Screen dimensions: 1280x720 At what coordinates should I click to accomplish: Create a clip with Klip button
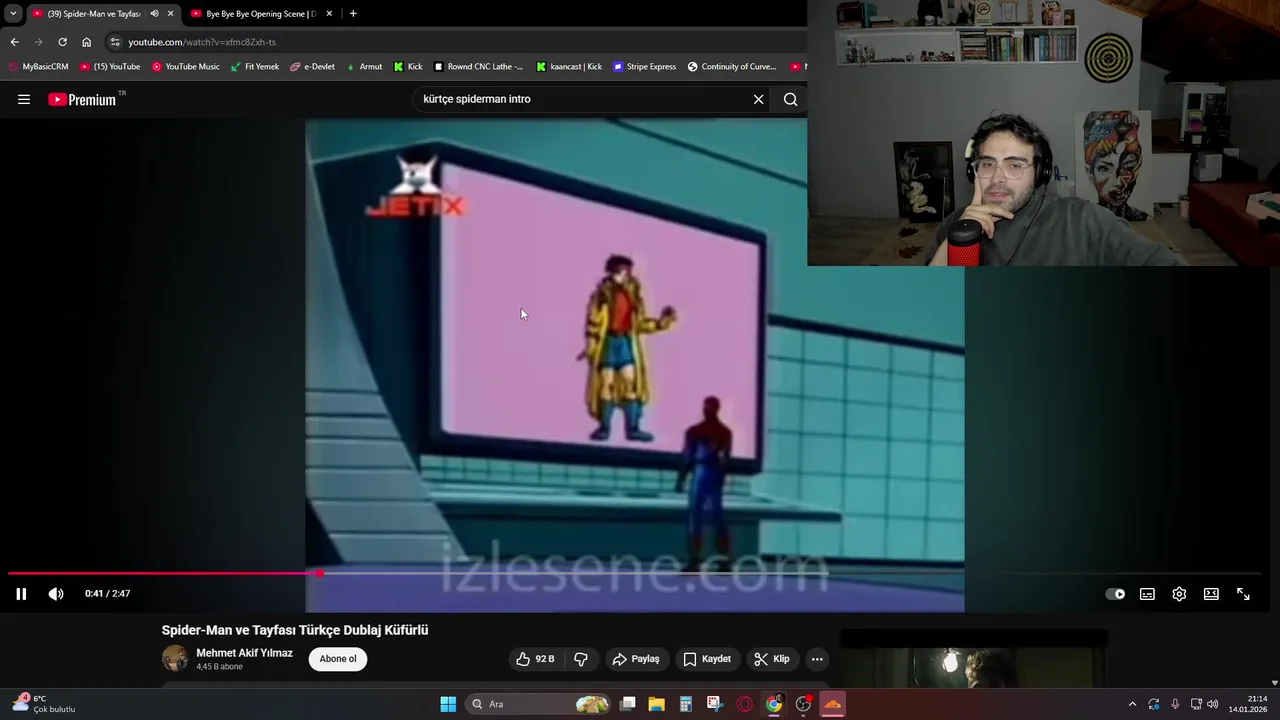point(772,659)
